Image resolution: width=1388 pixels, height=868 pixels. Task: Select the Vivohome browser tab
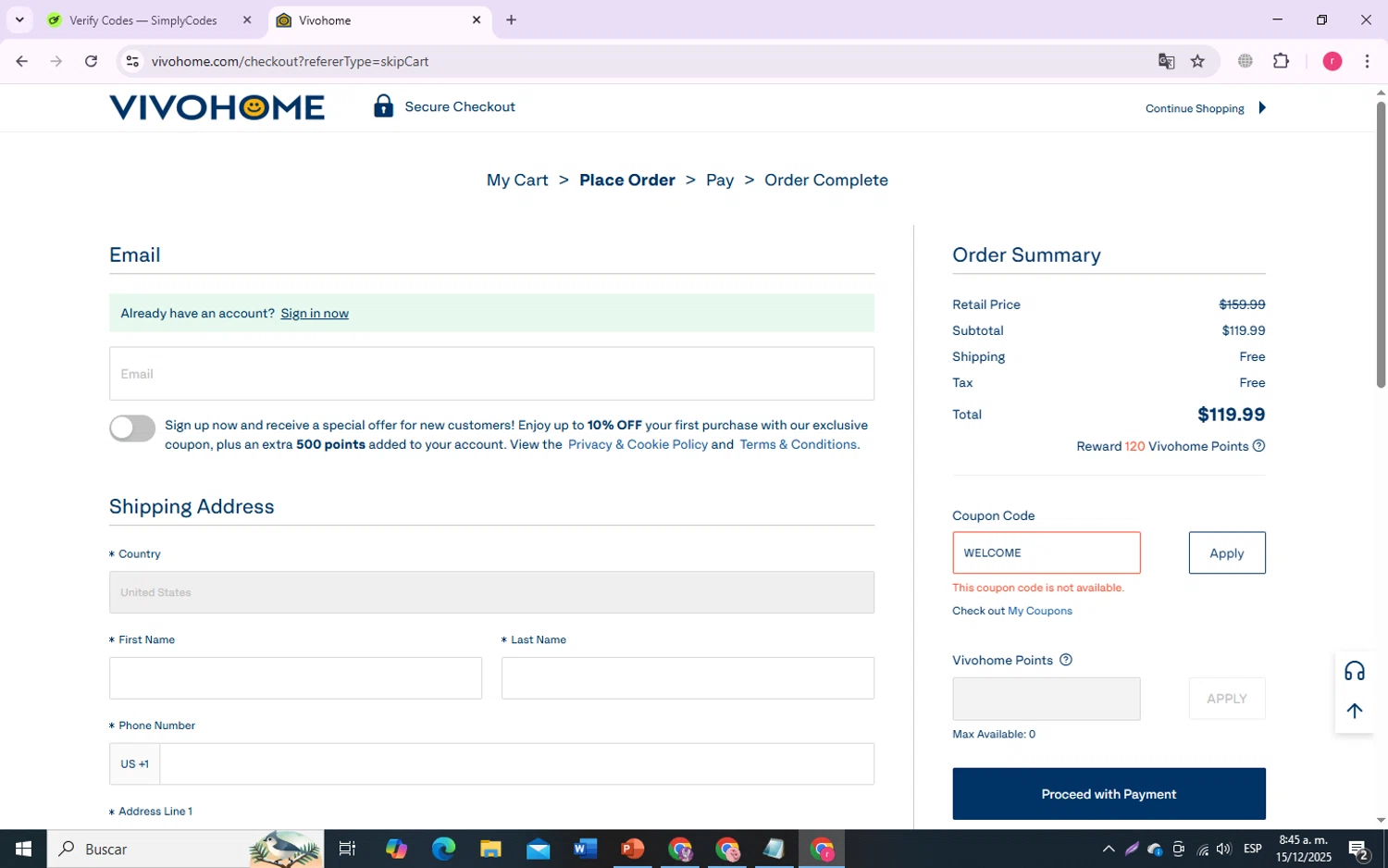[380, 19]
